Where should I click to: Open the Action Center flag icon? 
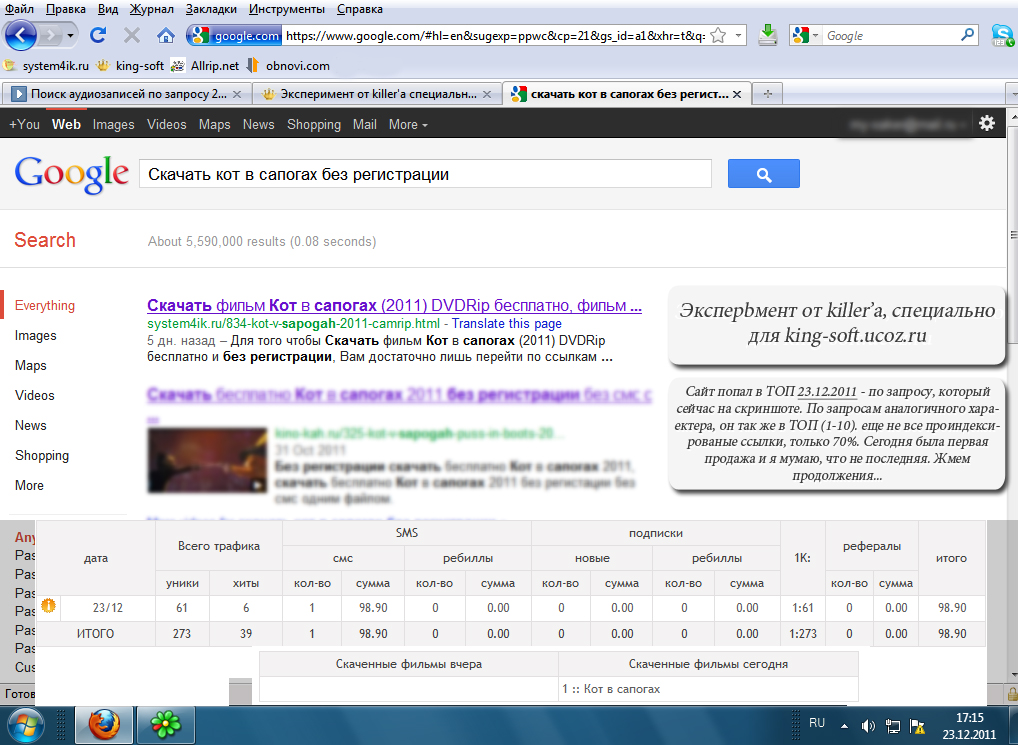(x=917, y=726)
